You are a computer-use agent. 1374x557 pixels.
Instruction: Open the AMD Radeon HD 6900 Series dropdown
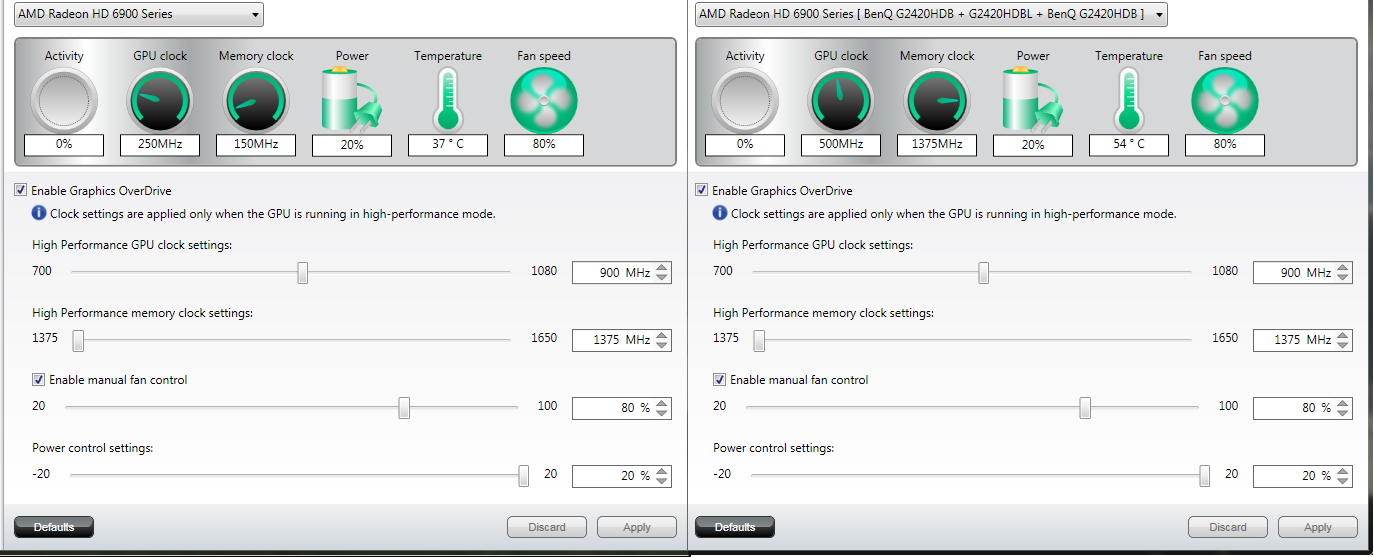(139, 14)
